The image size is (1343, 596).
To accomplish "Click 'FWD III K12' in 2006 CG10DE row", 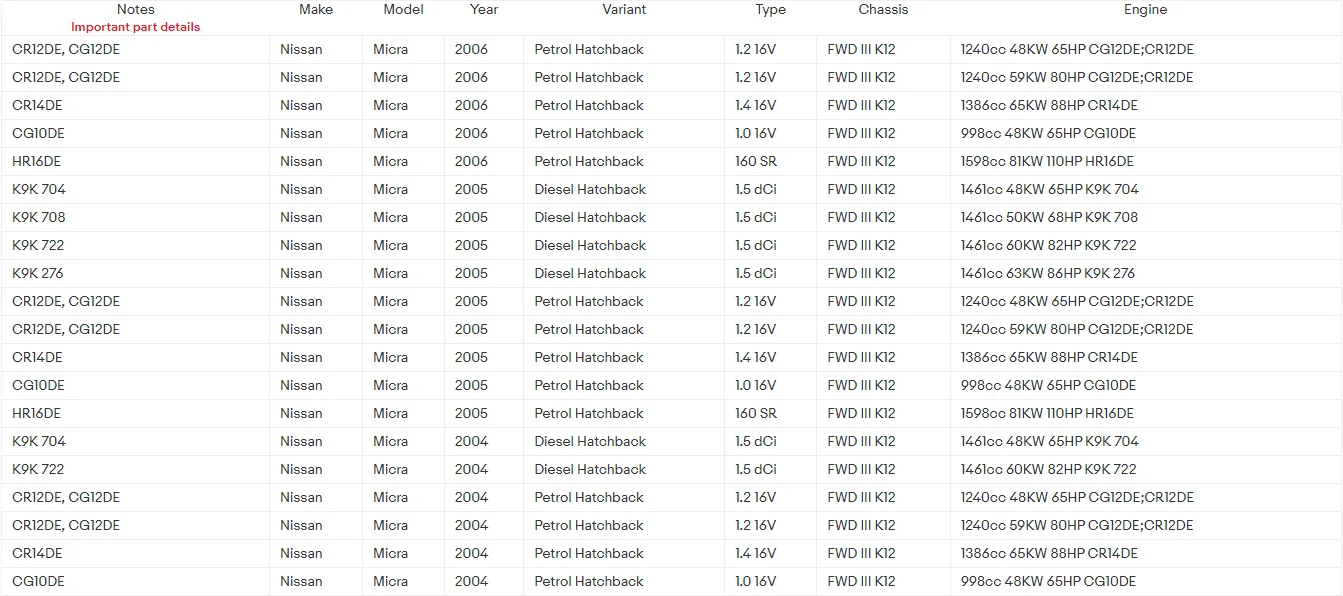I will click(861, 133).
